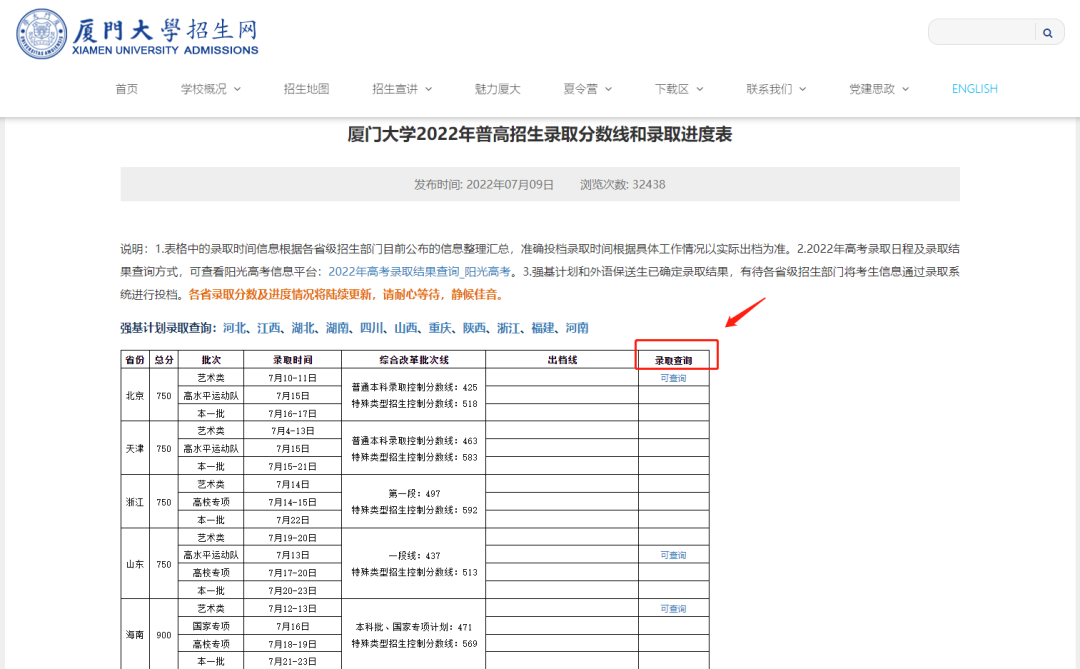Open the 魅力厦大 menu item
The height and width of the screenshot is (669, 1080).
497,89
